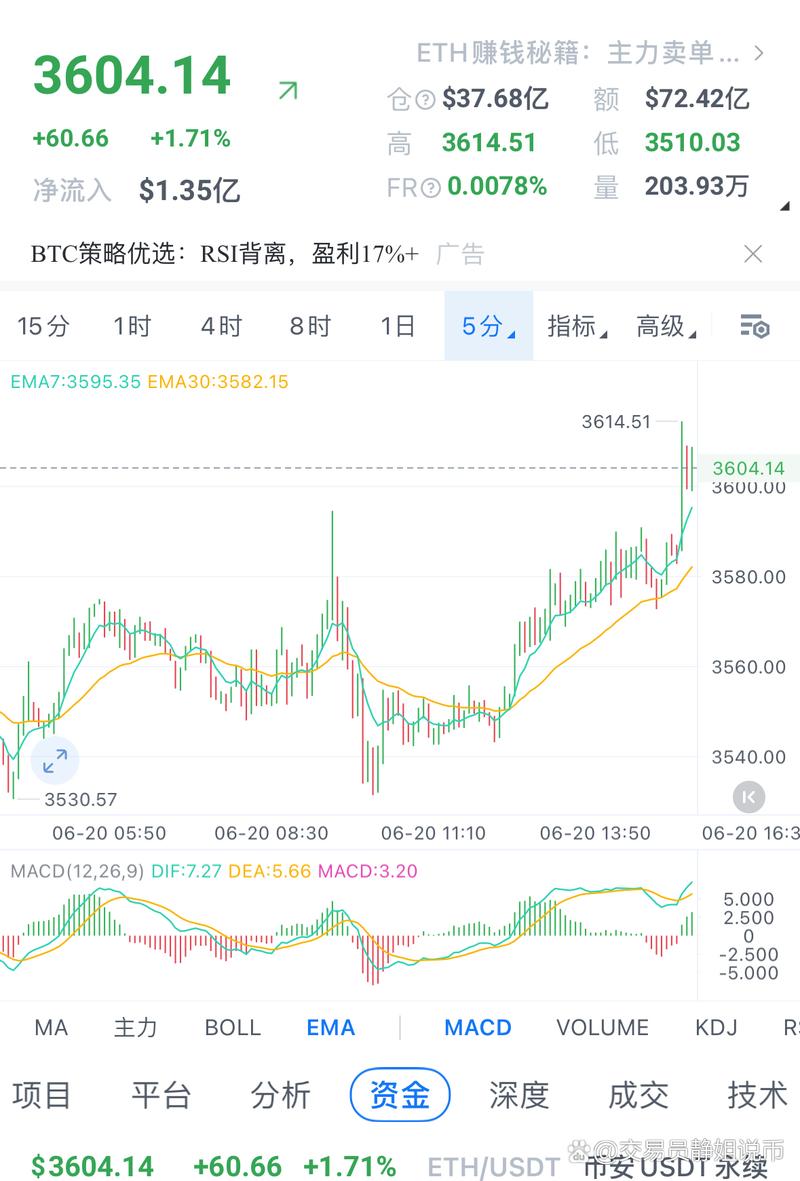The width and height of the screenshot is (800, 1181).
Task: Tap the DEA:5.66 value
Action: [270, 871]
